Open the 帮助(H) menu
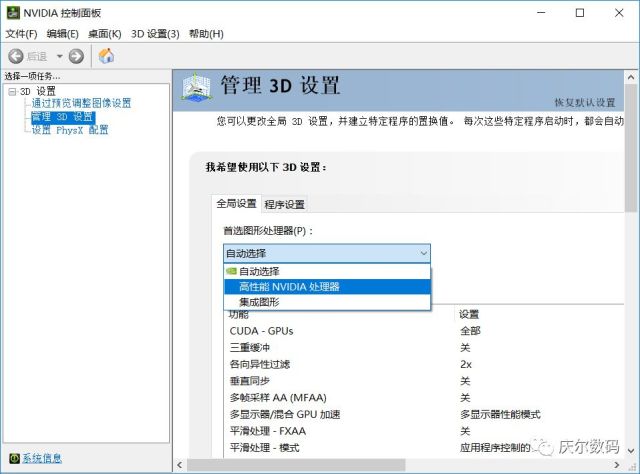640x474 pixels. tap(206, 34)
